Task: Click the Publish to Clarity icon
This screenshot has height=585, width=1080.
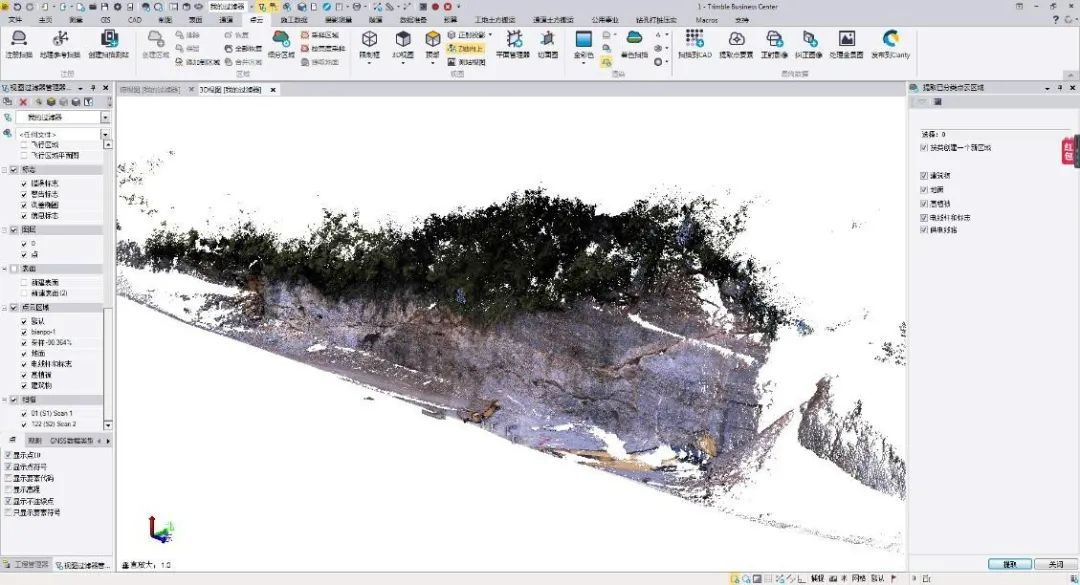Action: (x=890, y=40)
